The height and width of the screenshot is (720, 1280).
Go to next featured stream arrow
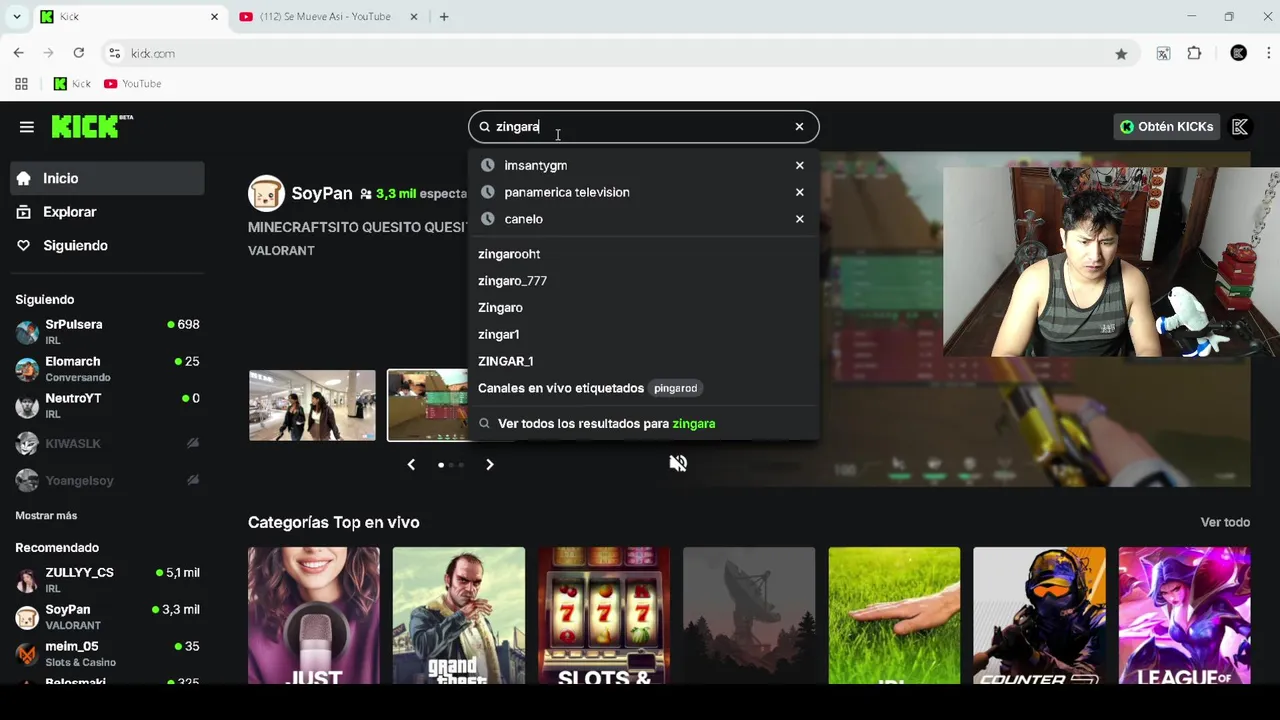[490, 465]
